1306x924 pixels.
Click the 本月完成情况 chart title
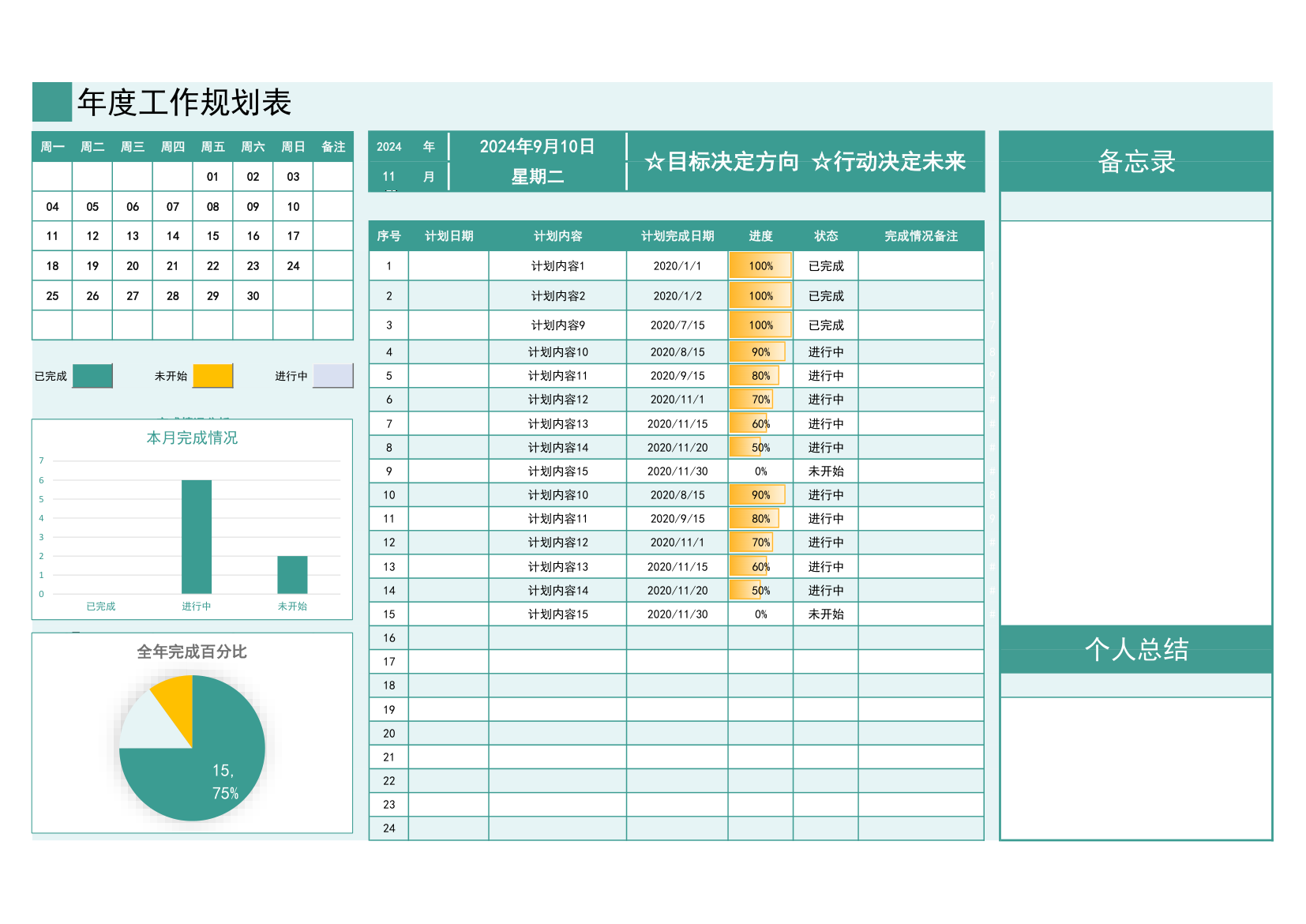[x=192, y=438]
